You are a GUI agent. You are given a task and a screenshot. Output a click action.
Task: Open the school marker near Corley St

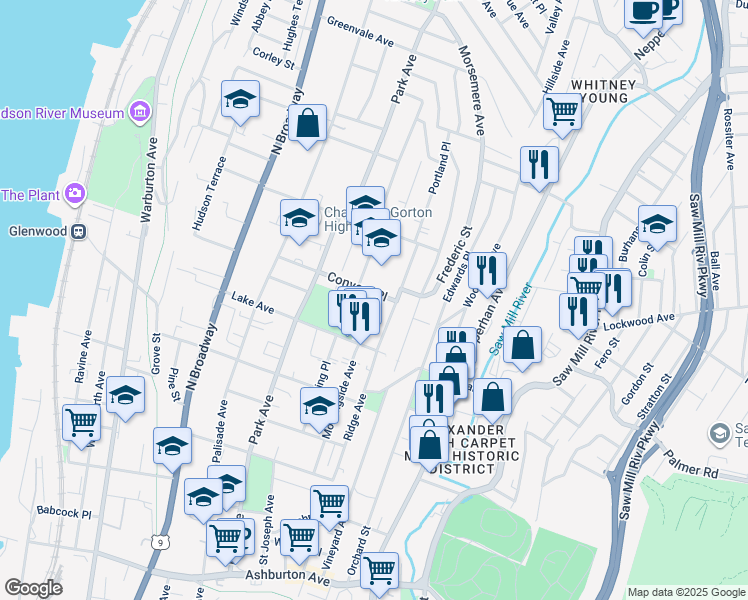click(x=240, y=100)
